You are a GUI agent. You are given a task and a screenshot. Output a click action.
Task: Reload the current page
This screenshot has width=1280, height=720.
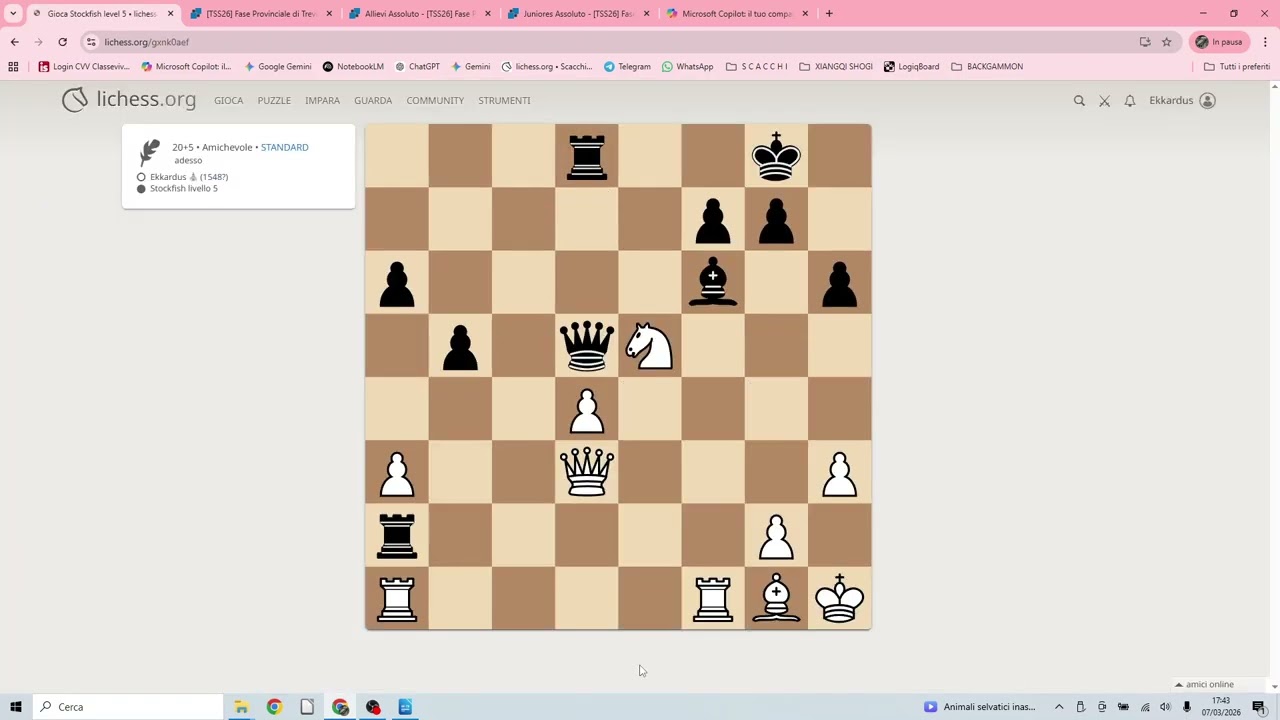tap(62, 42)
